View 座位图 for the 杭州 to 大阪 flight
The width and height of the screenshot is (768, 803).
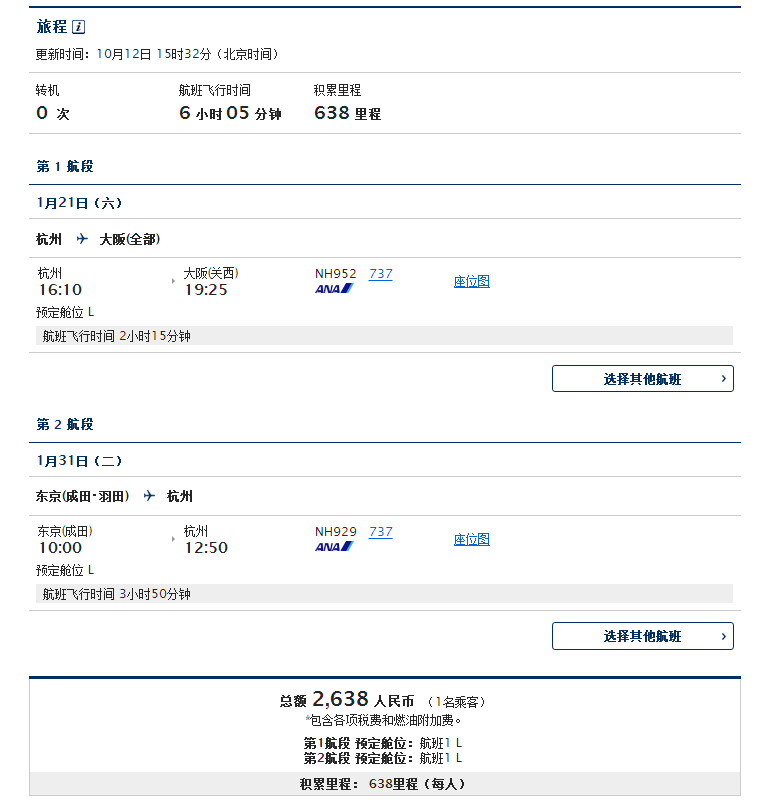point(471,282)
